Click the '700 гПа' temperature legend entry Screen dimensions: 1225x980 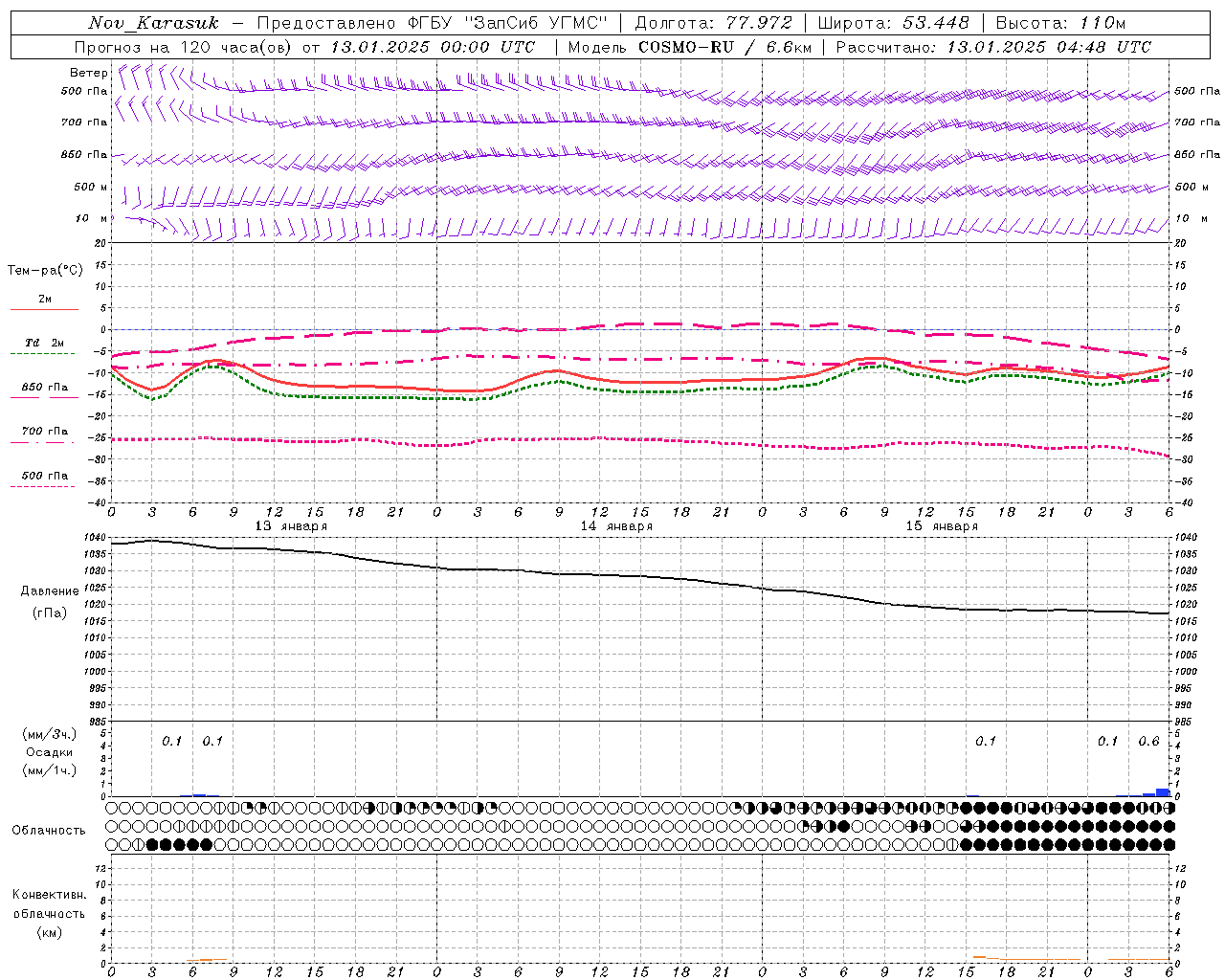tap(45, 432)
